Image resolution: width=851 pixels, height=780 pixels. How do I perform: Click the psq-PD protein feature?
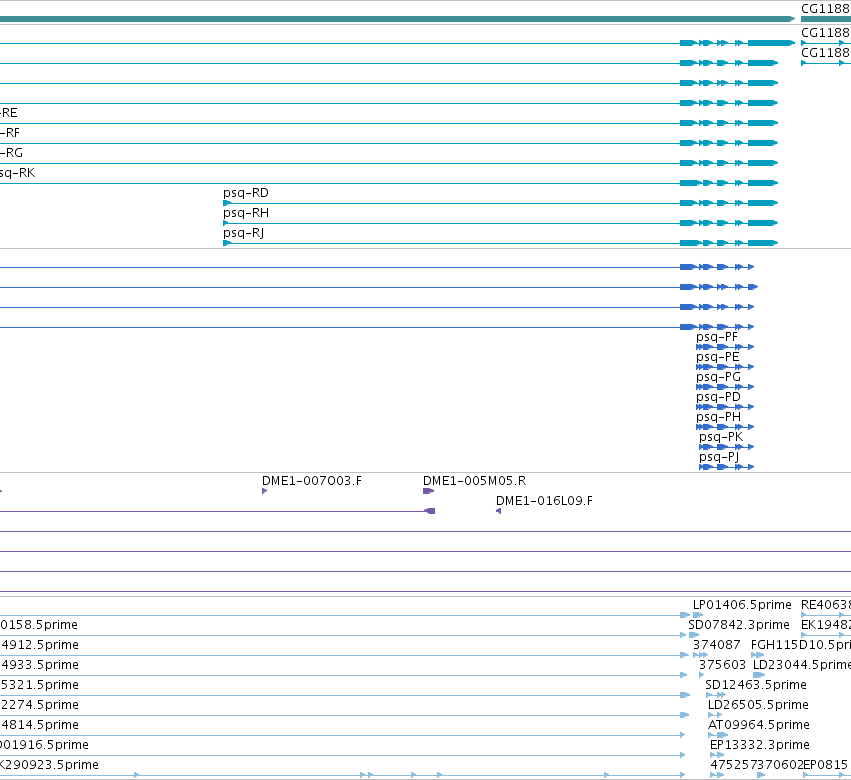tap(725, 407)
